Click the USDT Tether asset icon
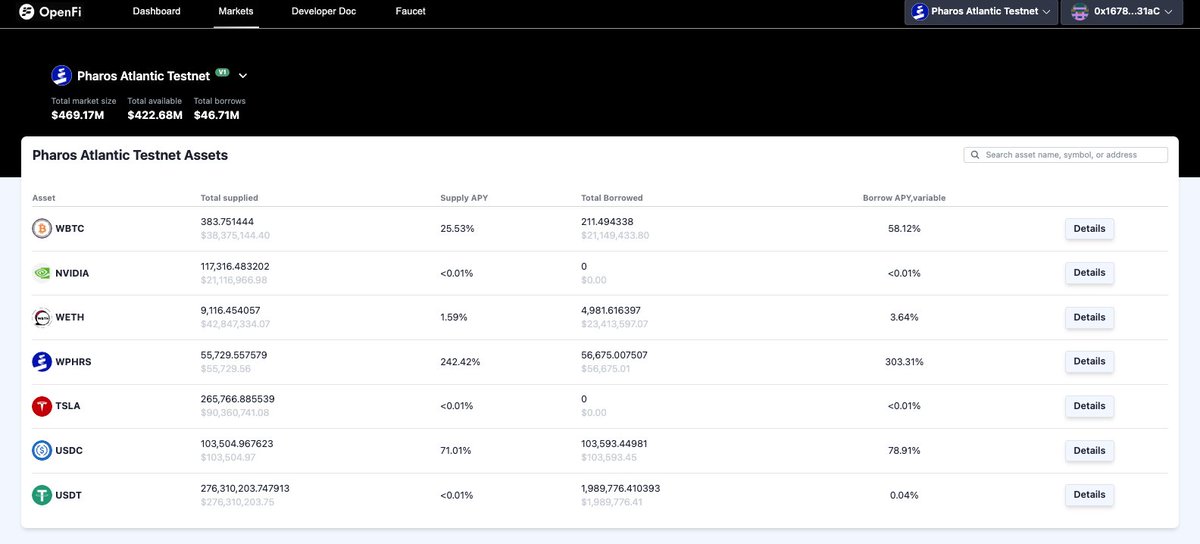The width and height of the screenshot is (1200, 544). [x=42, y=495]
